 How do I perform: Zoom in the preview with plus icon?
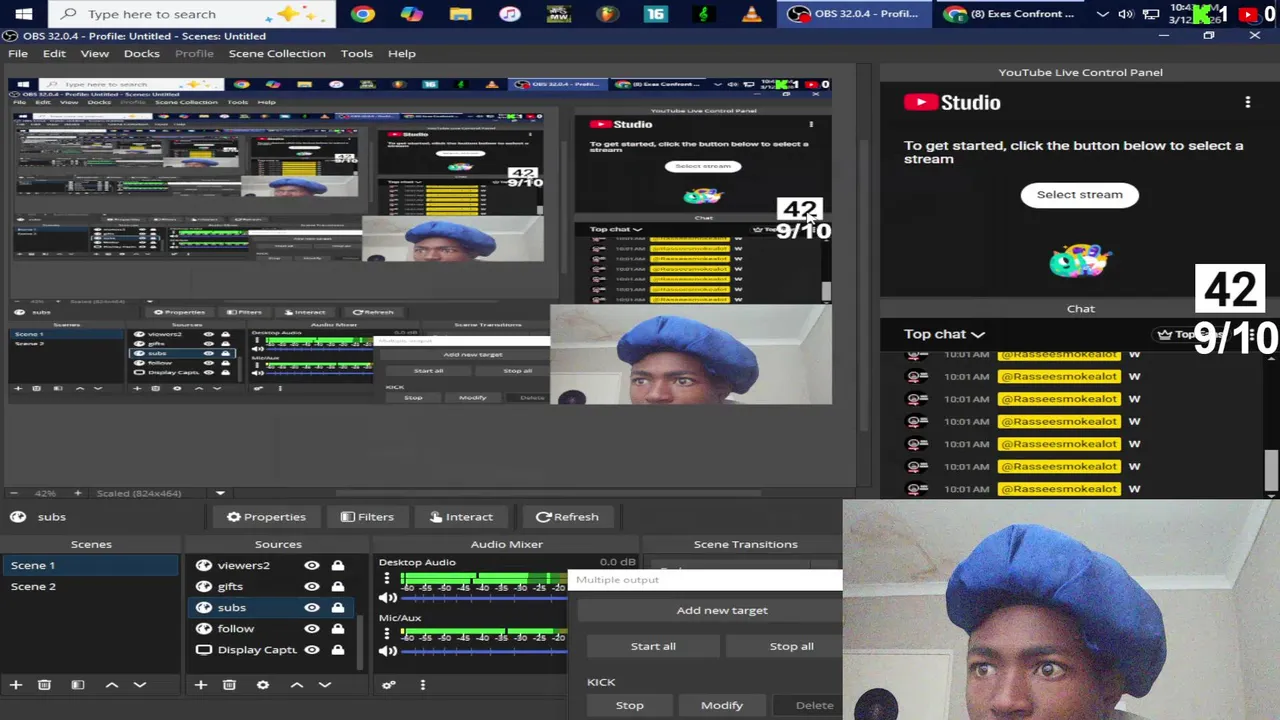pyautogui.click(x=77, y=493)
